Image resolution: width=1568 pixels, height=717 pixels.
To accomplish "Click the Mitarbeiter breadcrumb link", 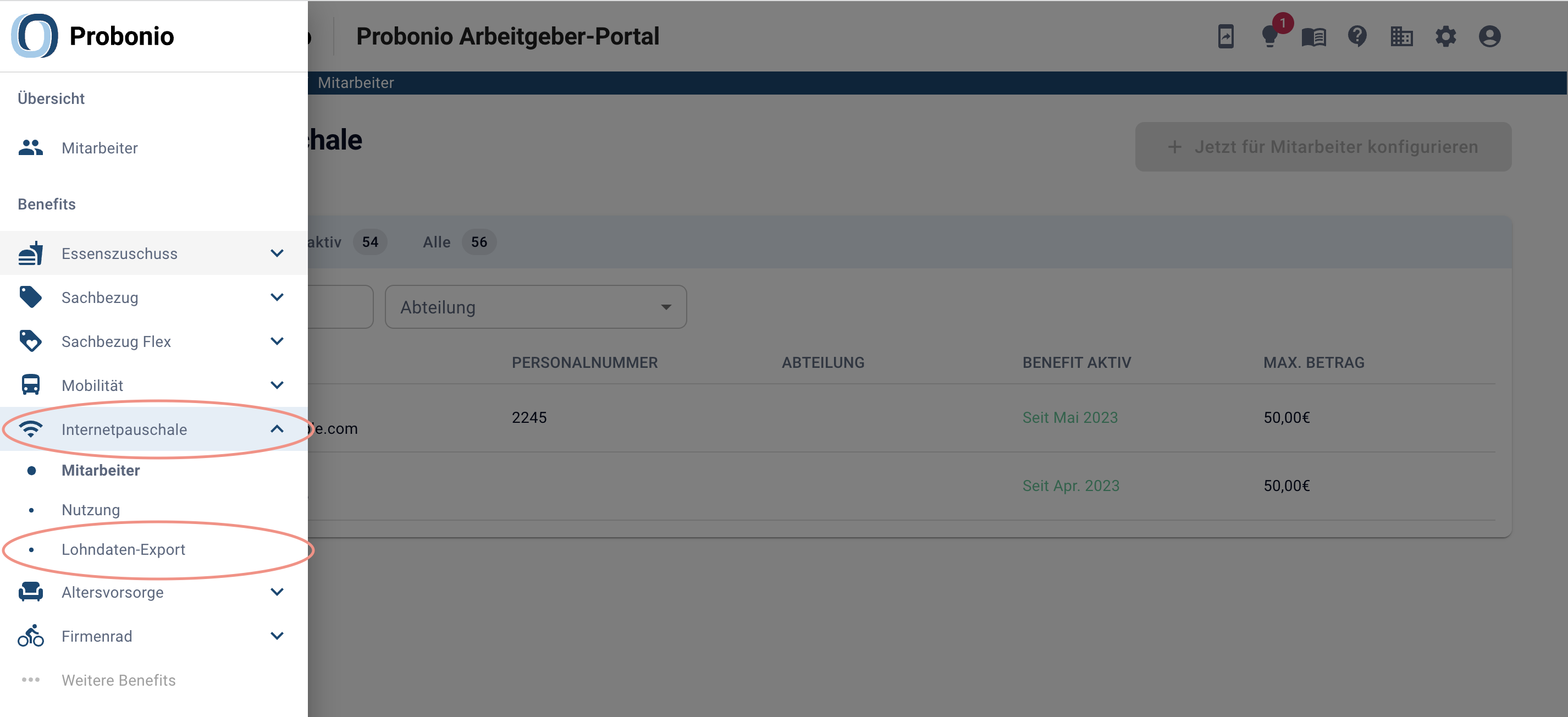I will (x=356, y=83).
